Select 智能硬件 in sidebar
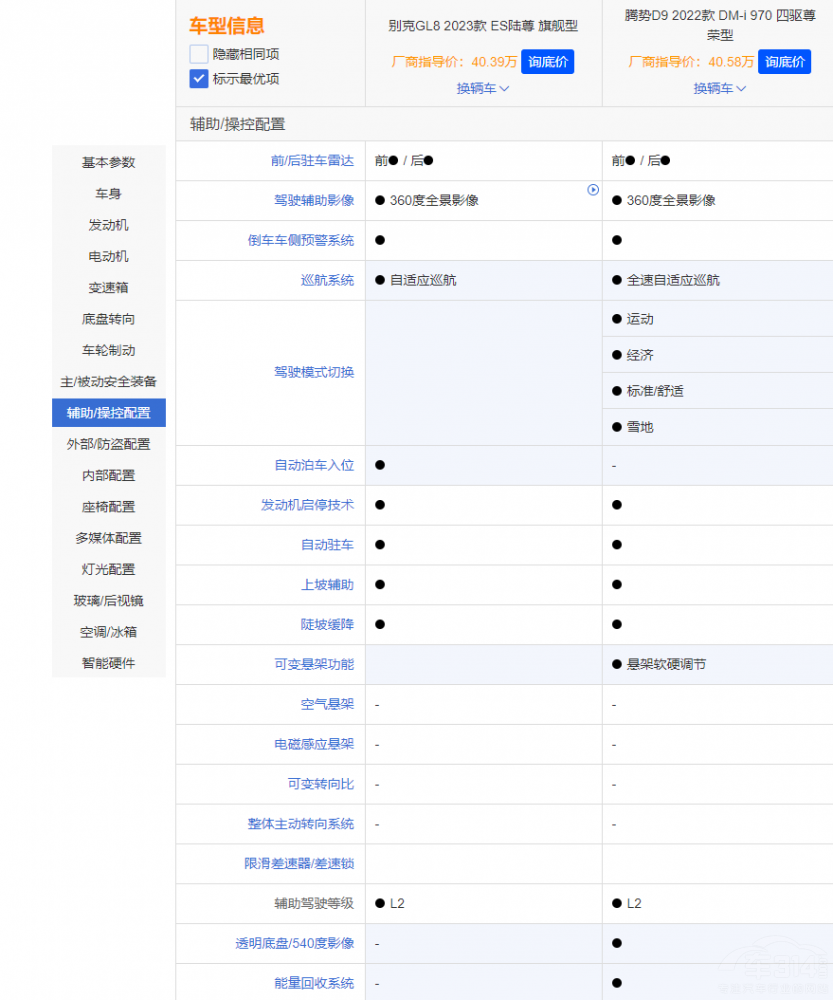833x1000 pixels. [x=108, y=663]
